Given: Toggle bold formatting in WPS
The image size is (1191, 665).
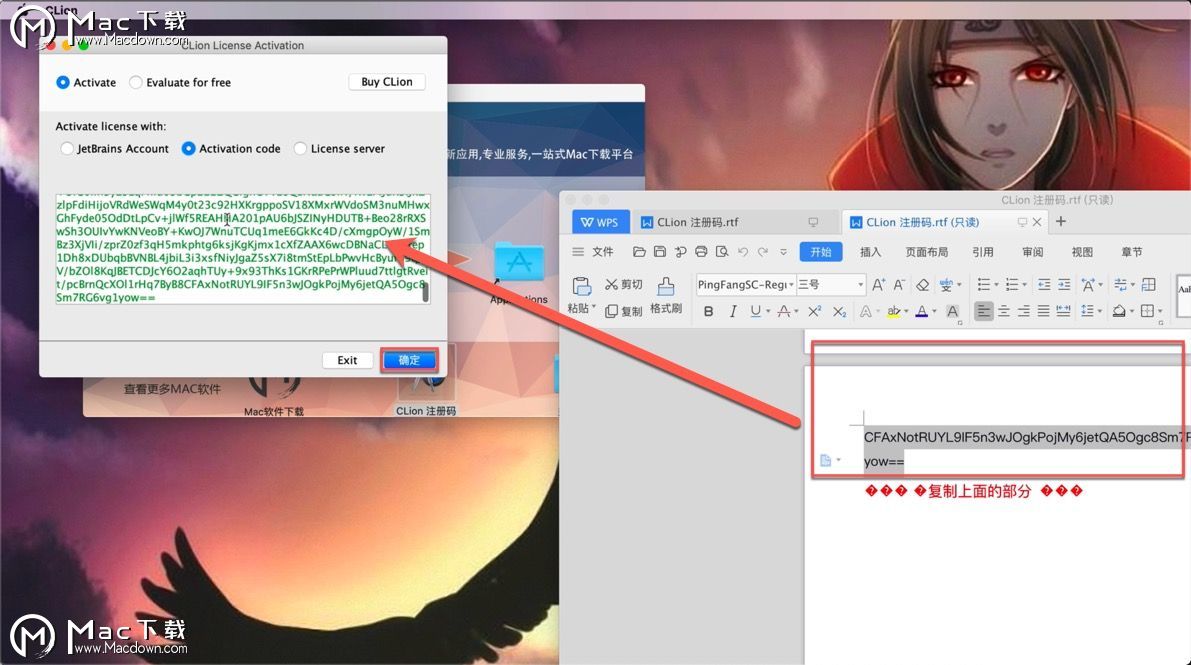Looking at the screenshot, I should tap(708, 311).
